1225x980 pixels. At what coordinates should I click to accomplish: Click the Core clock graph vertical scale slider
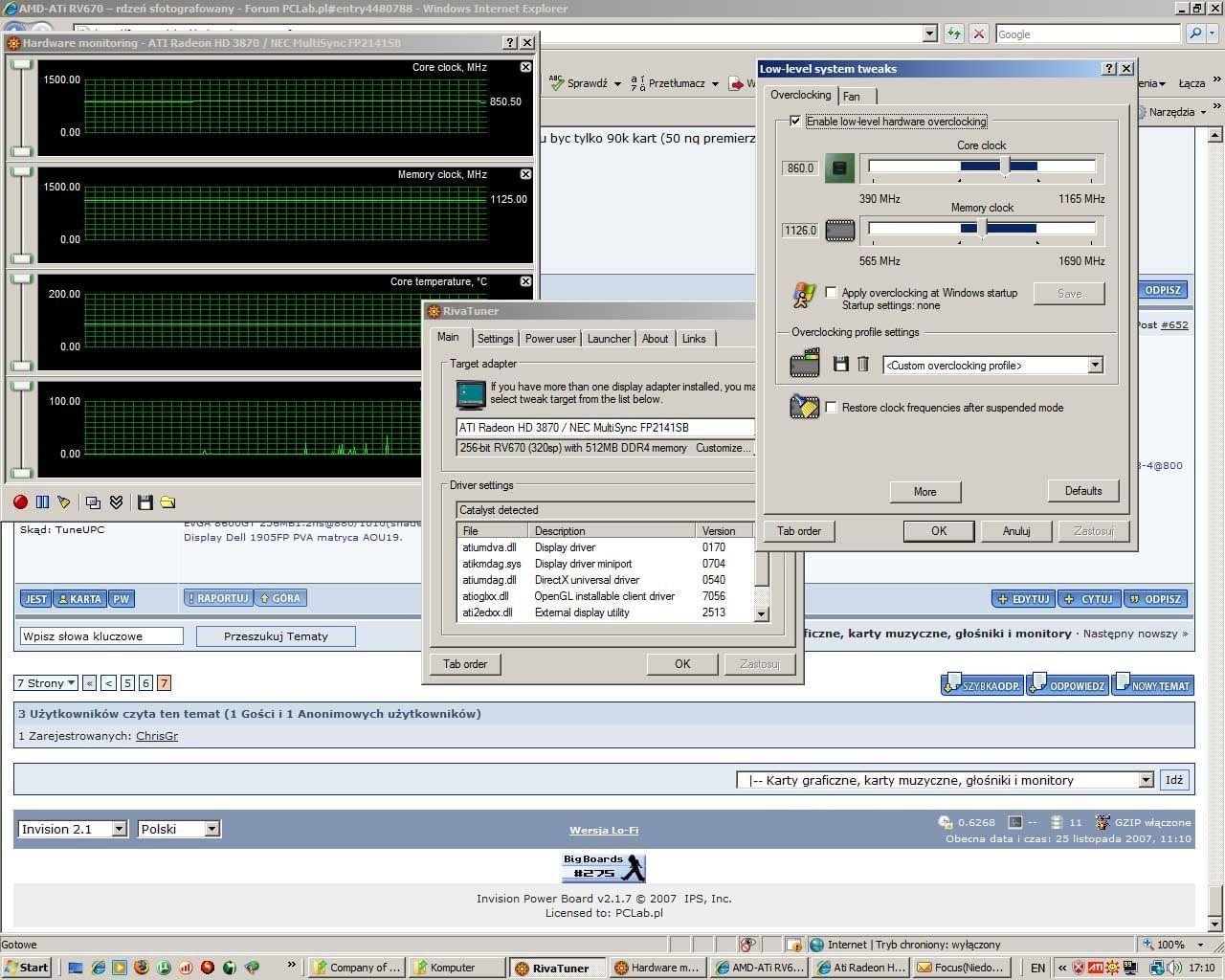click(x=21, y=107)
